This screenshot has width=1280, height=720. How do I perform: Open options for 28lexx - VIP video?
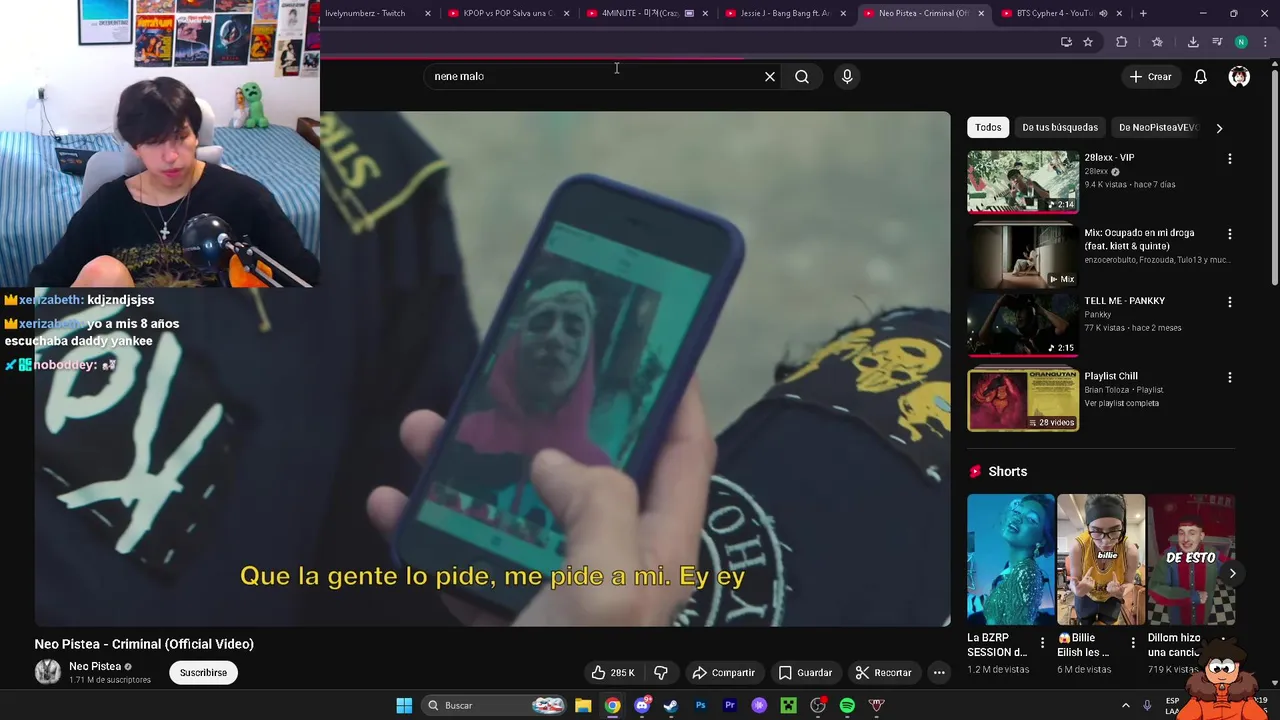[x=1230, y=158]
